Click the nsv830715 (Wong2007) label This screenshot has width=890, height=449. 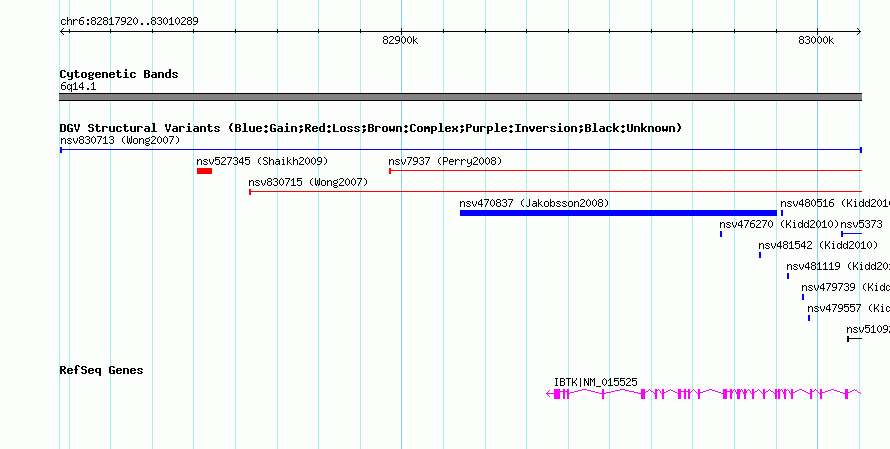(308, 182)
